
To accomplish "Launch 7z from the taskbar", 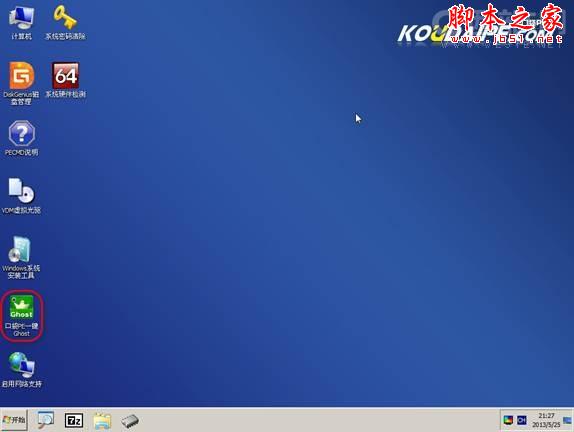I will 74,421.
